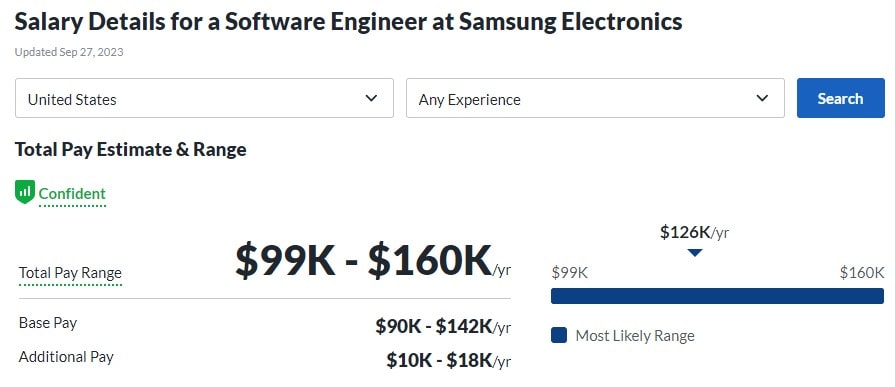Click the blue salary range bar
The height and width of the screenshot is (387, 895).
717,296
